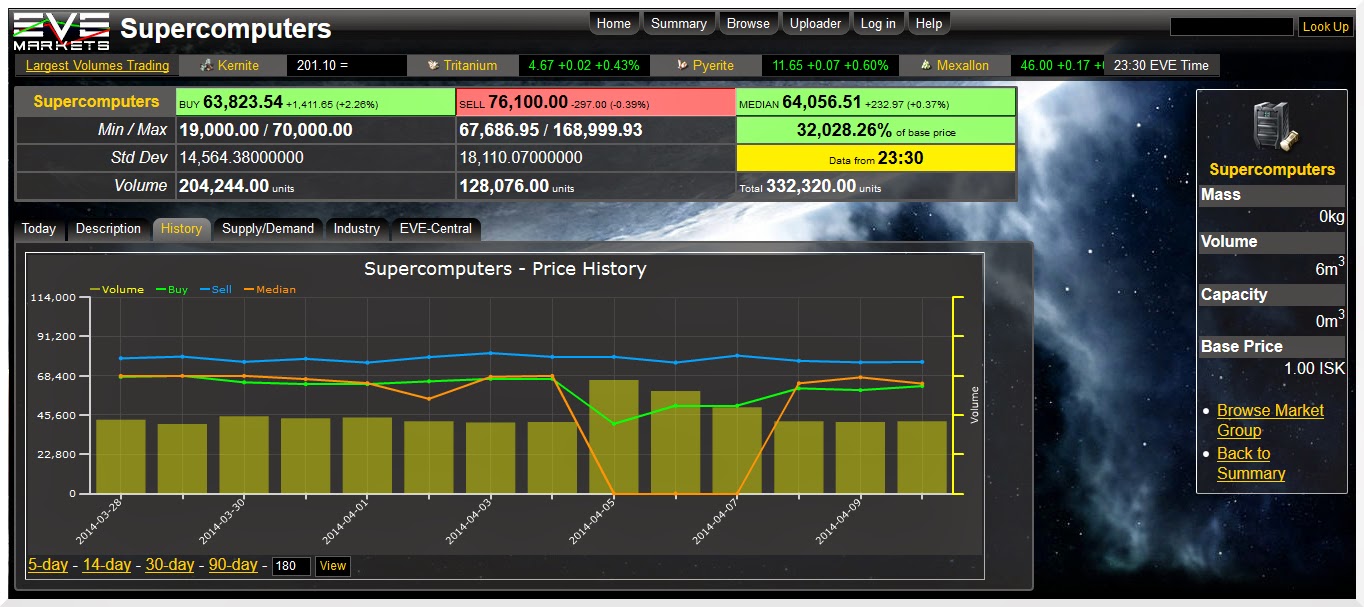Click the Data from 23:30 cell
Viewport: 1364px width, 607px height.
(876, 158)
